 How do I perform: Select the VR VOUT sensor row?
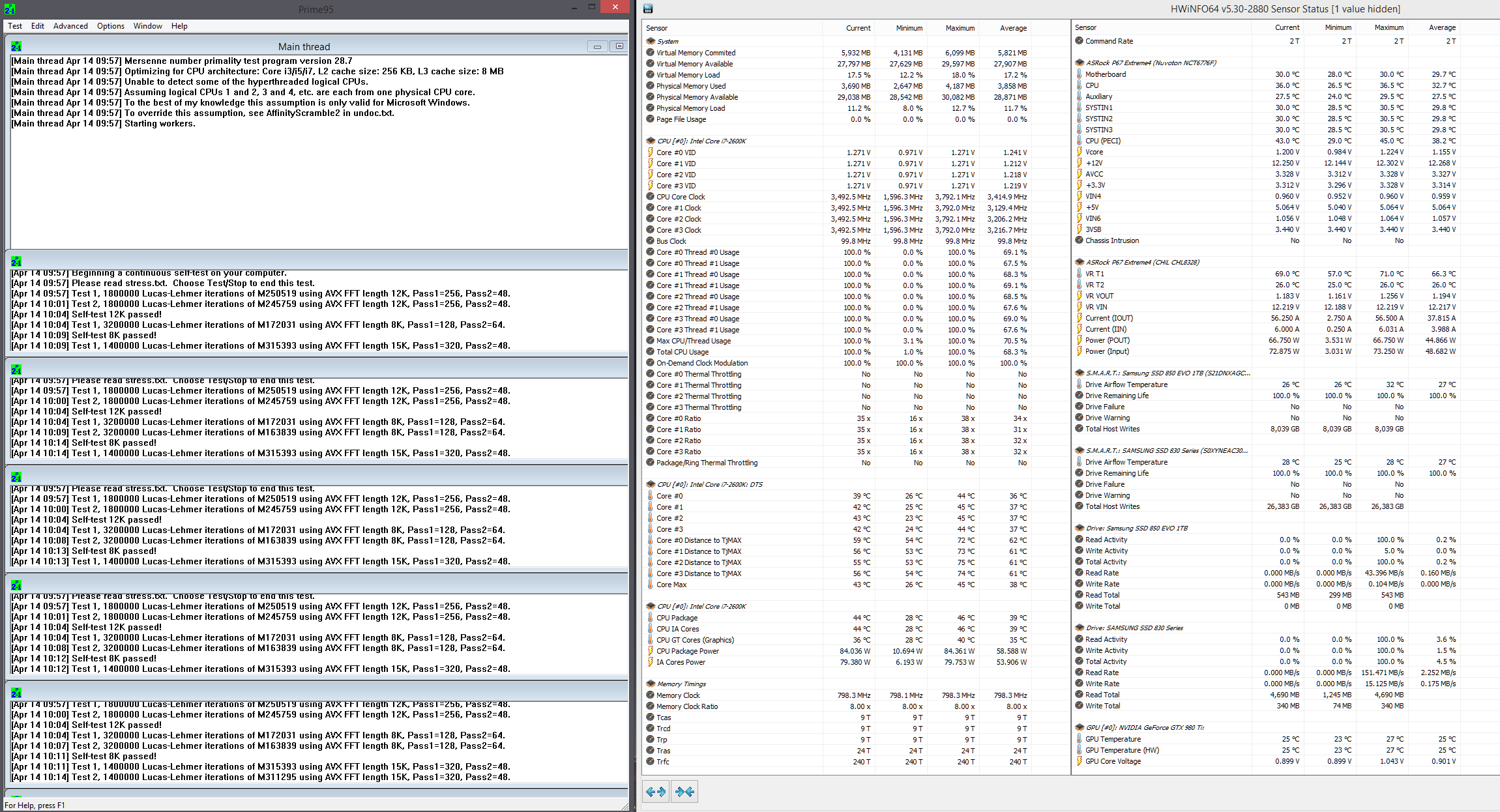click(x=1265, y=296)
